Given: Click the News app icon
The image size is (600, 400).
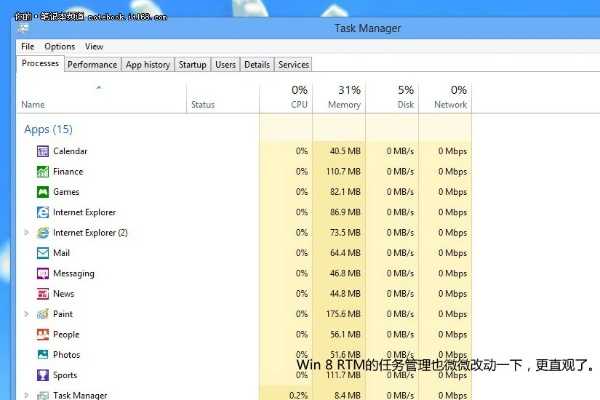Looking at the screenshot, I should tap(43, 294).
